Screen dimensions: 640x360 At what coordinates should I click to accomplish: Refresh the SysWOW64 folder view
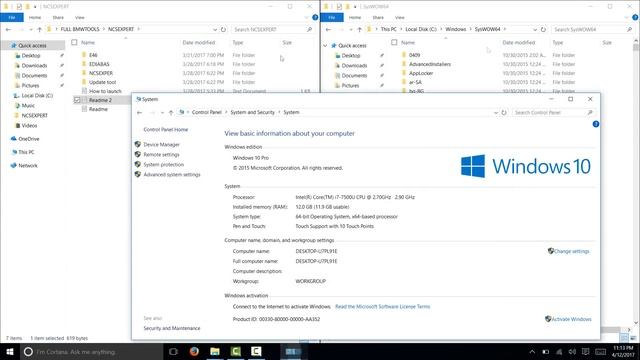(x=543, y=29)
